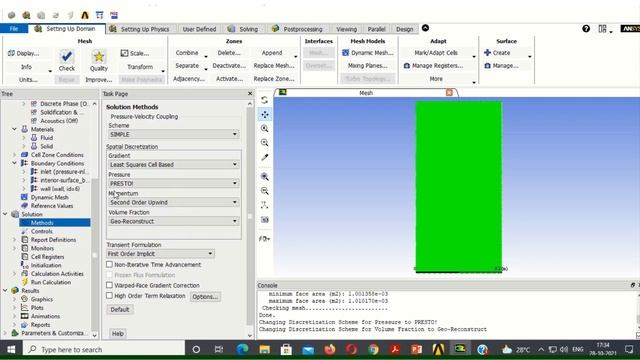The image size is (640, 360).
Task: Open Dynamic Mesh settings
Action: [368, 53]
